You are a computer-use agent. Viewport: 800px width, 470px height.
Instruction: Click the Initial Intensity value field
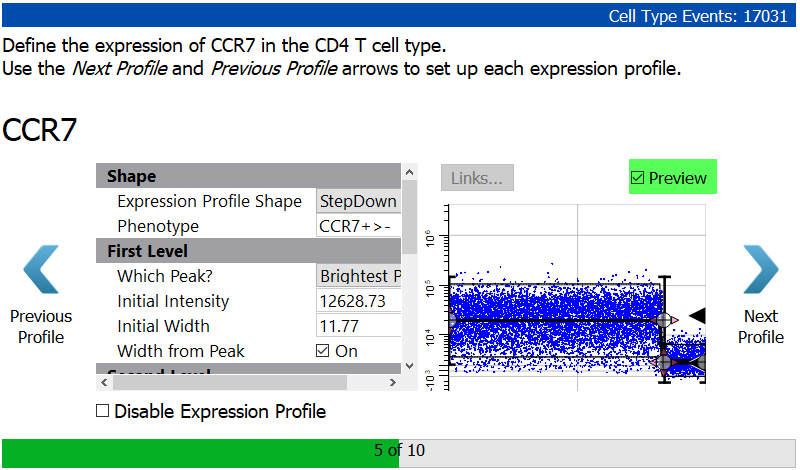(x=358, y=301)
